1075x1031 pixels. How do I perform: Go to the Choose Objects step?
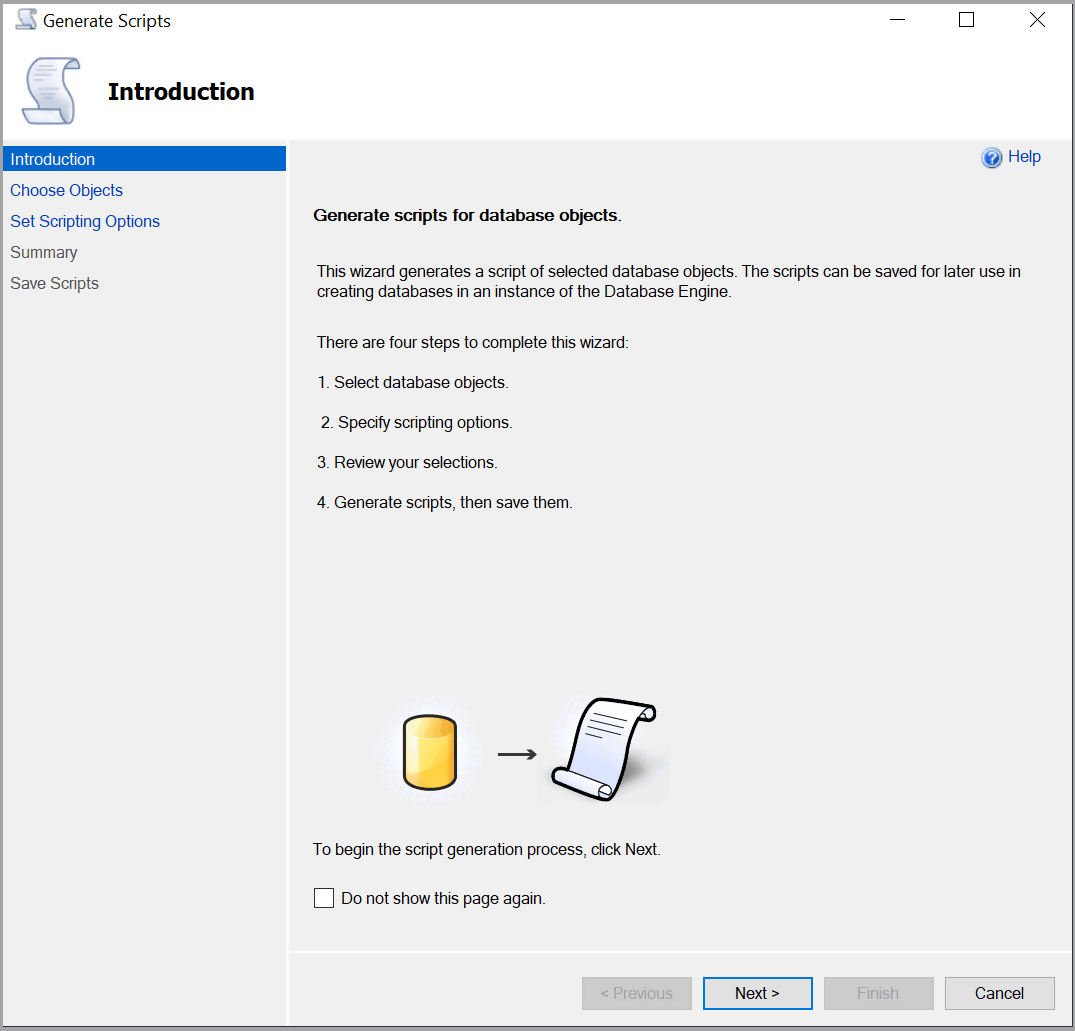[x=67, y=190]
